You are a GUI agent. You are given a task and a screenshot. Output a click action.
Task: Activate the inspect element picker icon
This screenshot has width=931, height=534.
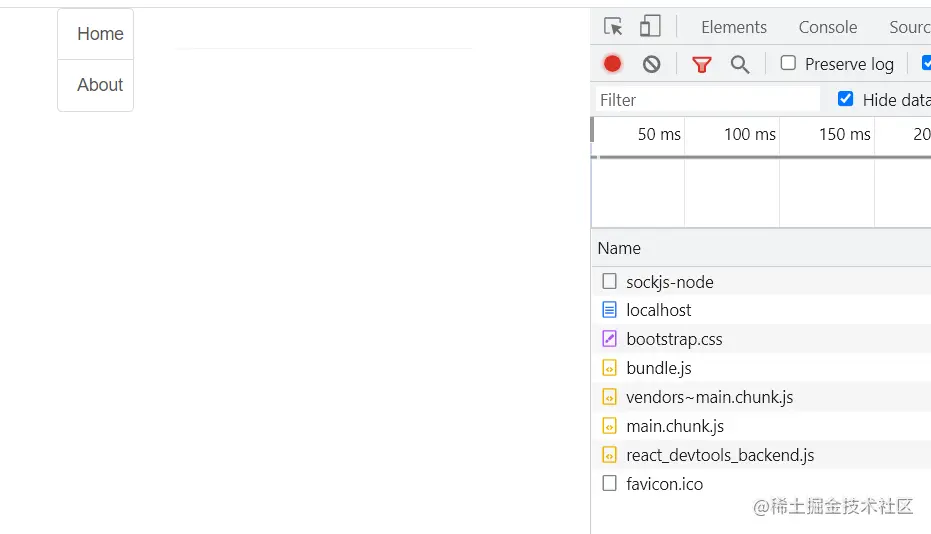coord(613,27)
